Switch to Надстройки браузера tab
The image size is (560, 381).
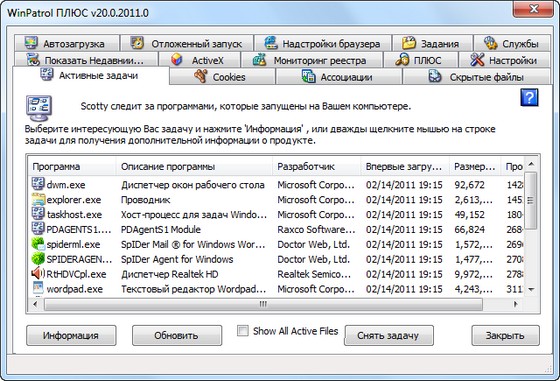pos(323,44)
